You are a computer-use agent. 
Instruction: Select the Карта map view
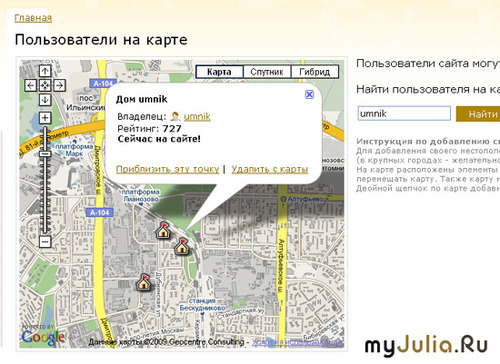pos(219,72)
